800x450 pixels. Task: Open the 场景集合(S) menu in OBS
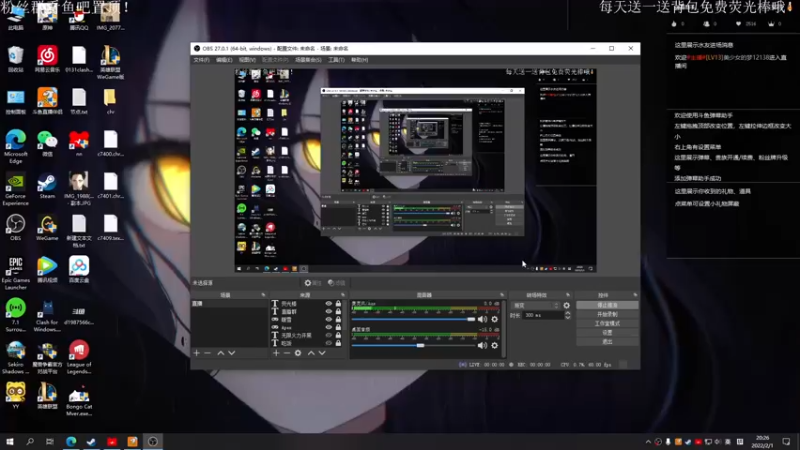coord(308,60)
